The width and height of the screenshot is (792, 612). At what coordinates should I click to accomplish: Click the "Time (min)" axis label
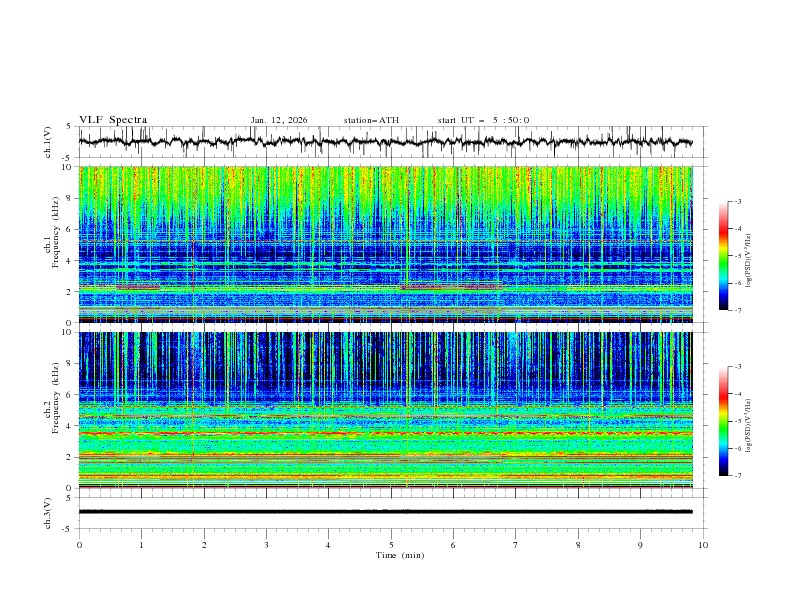pos(400,555)
